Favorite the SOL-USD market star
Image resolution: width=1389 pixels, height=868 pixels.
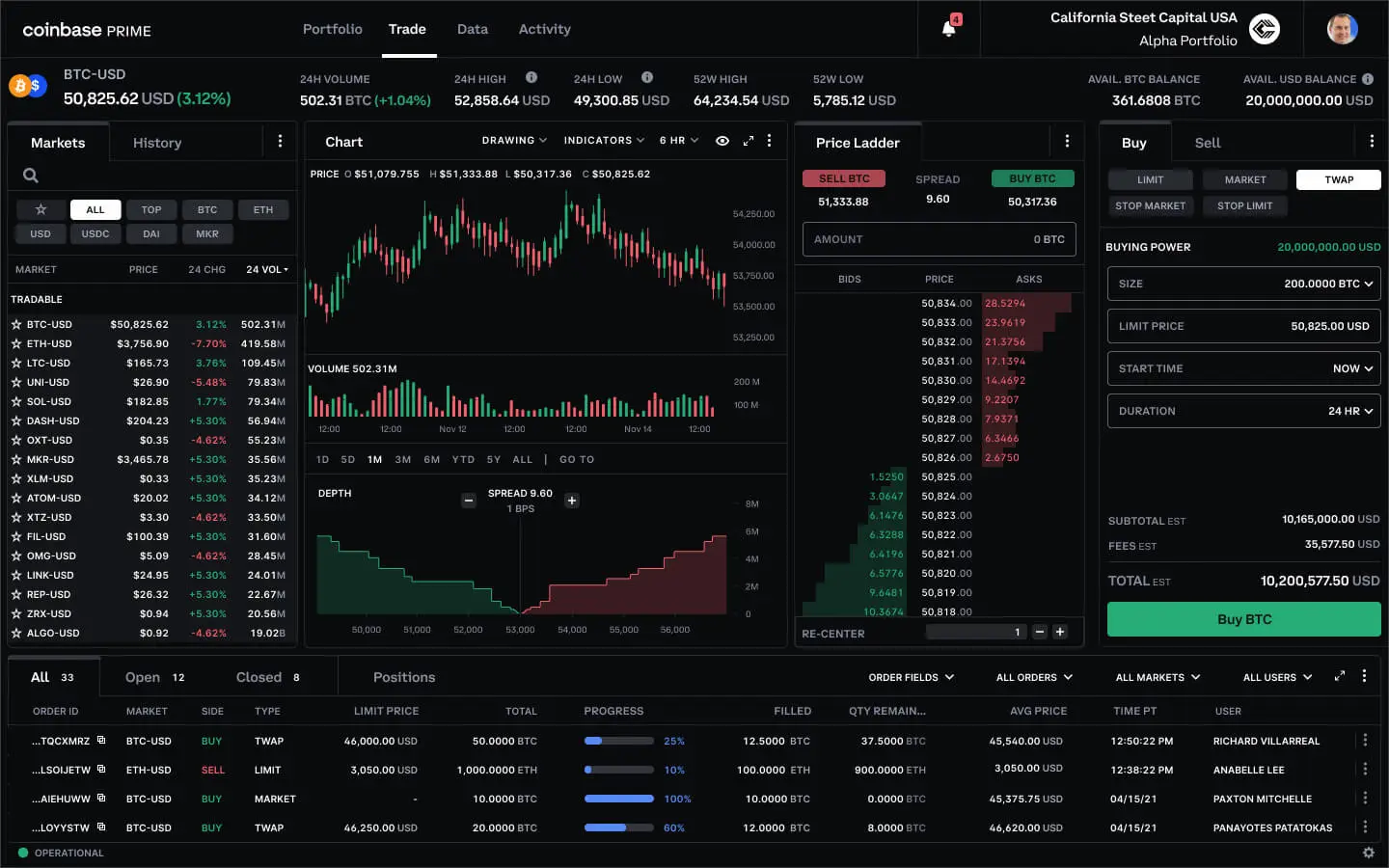(x=16, y=401)
